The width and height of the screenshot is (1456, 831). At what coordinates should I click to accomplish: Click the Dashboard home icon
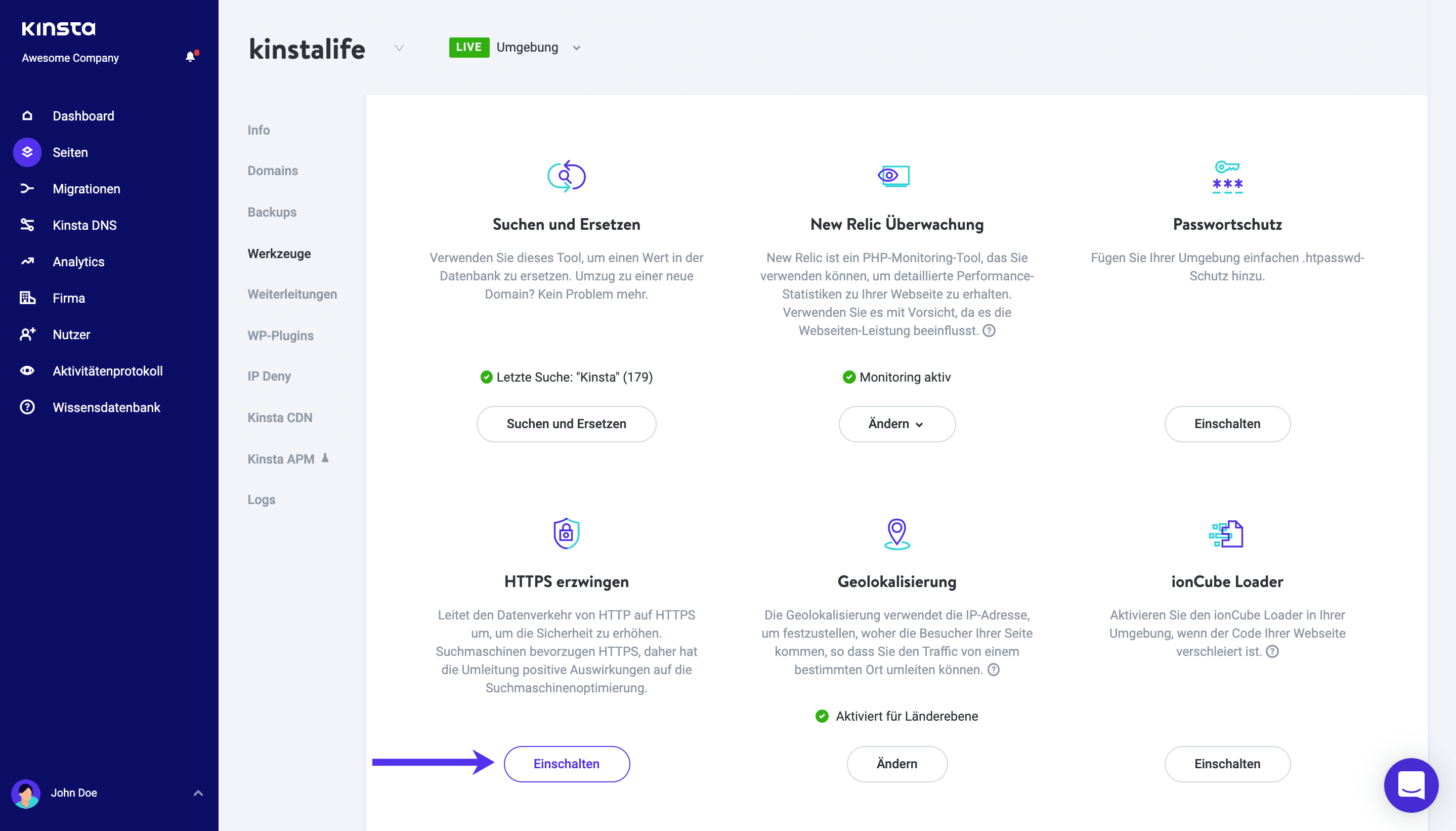pyautogui.click(x=27, y=116)
